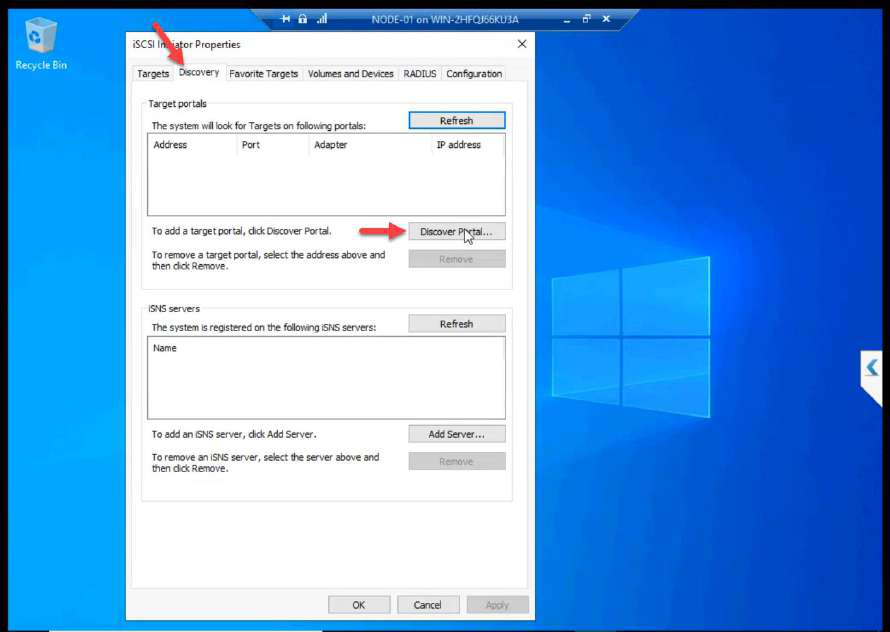The image size is (890, 632).
Task: Open the RADIUS tab
Action: pos(419,74)
